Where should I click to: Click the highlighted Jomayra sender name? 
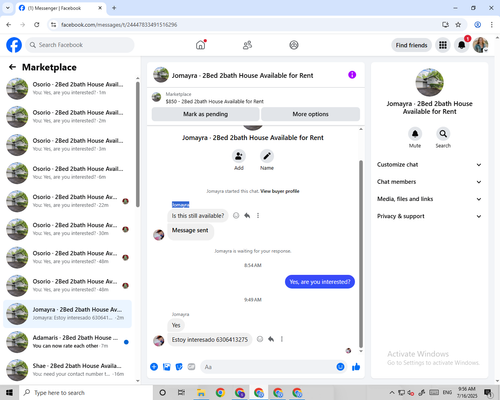tap(180, 204)
